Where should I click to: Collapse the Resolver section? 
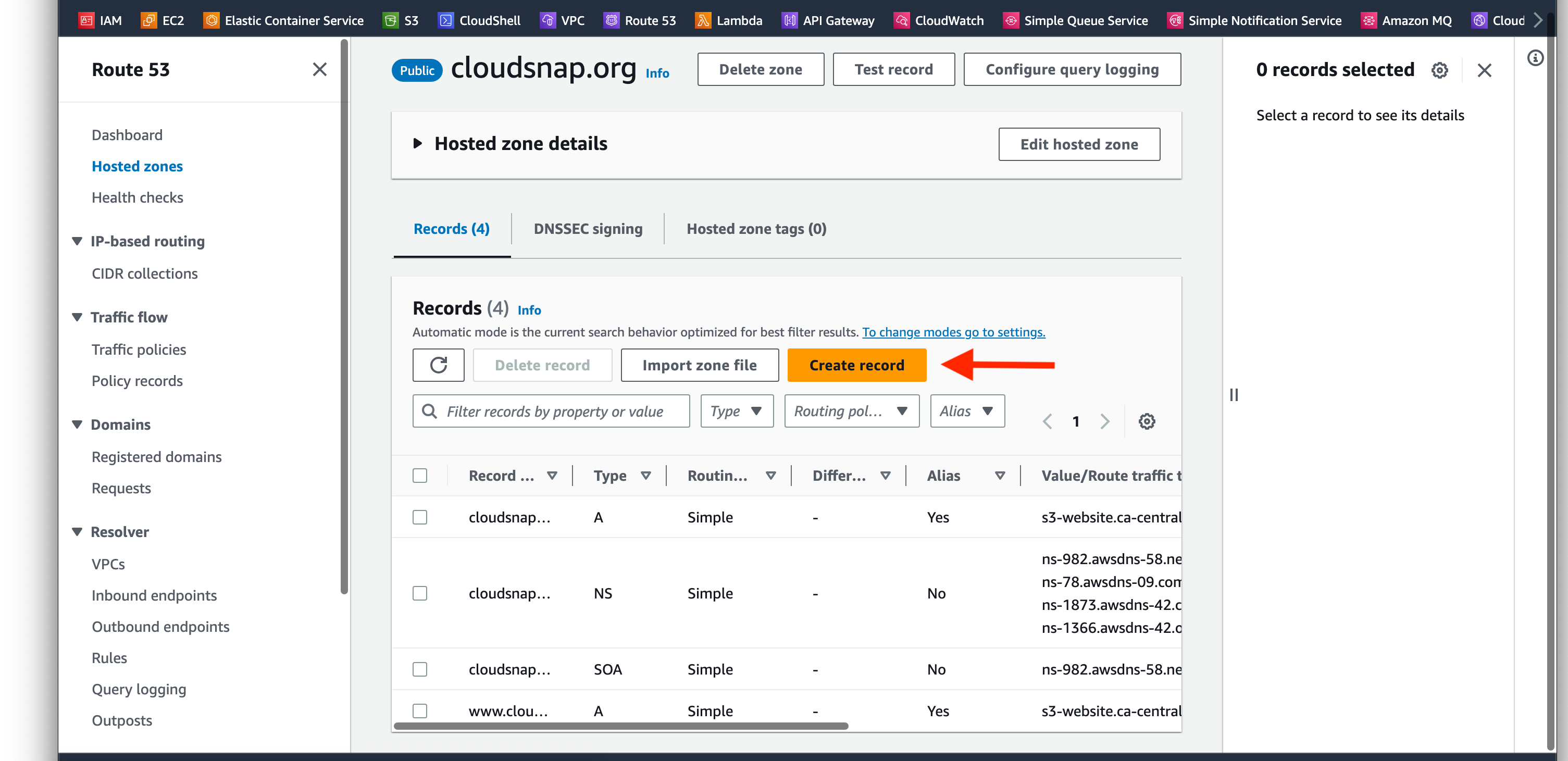[x=77, y=531]
